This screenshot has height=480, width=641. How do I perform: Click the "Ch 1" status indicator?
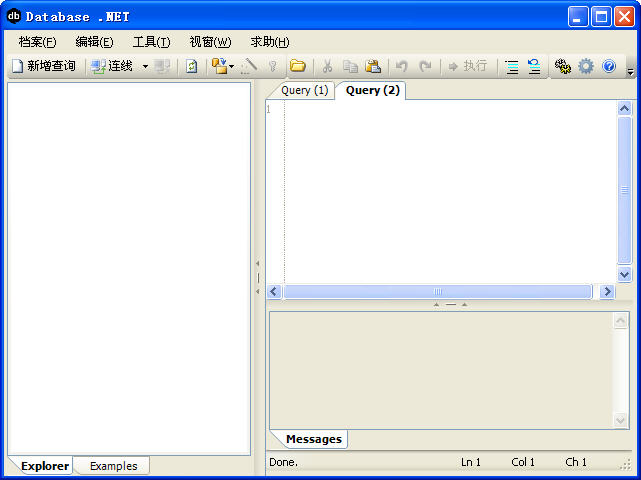click(576, 462)
